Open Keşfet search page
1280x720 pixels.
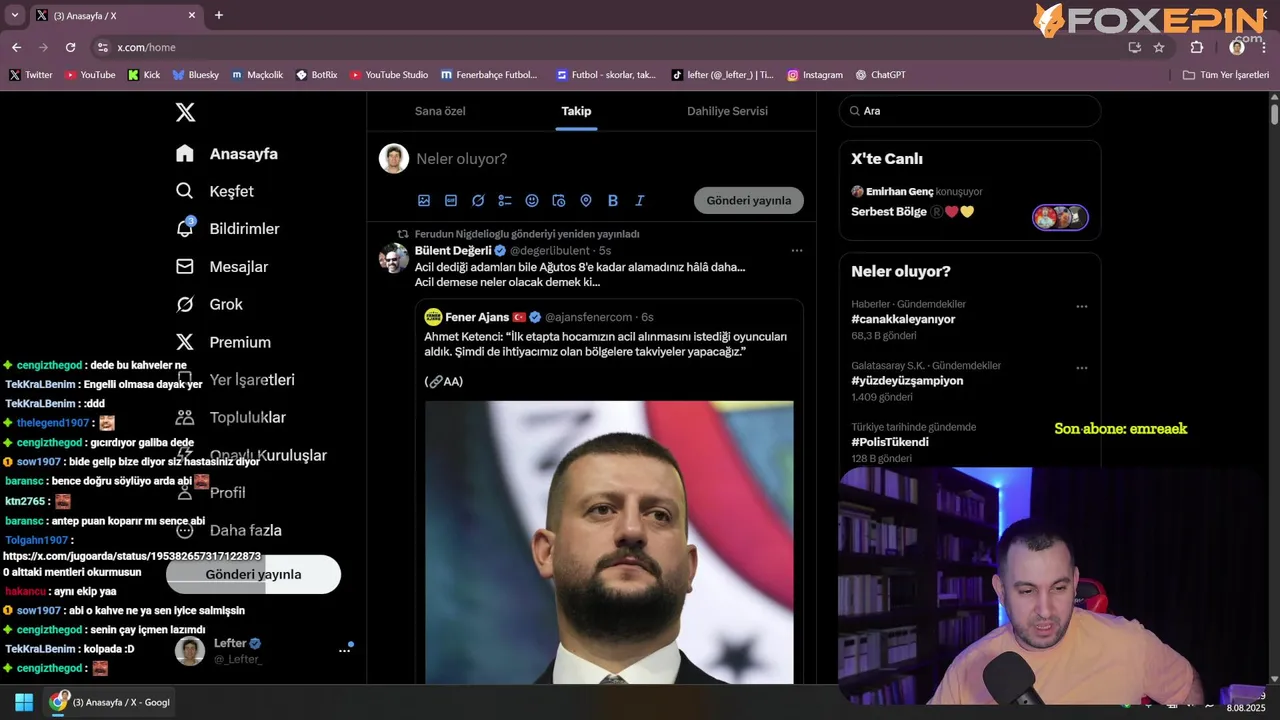click(215, 191)
